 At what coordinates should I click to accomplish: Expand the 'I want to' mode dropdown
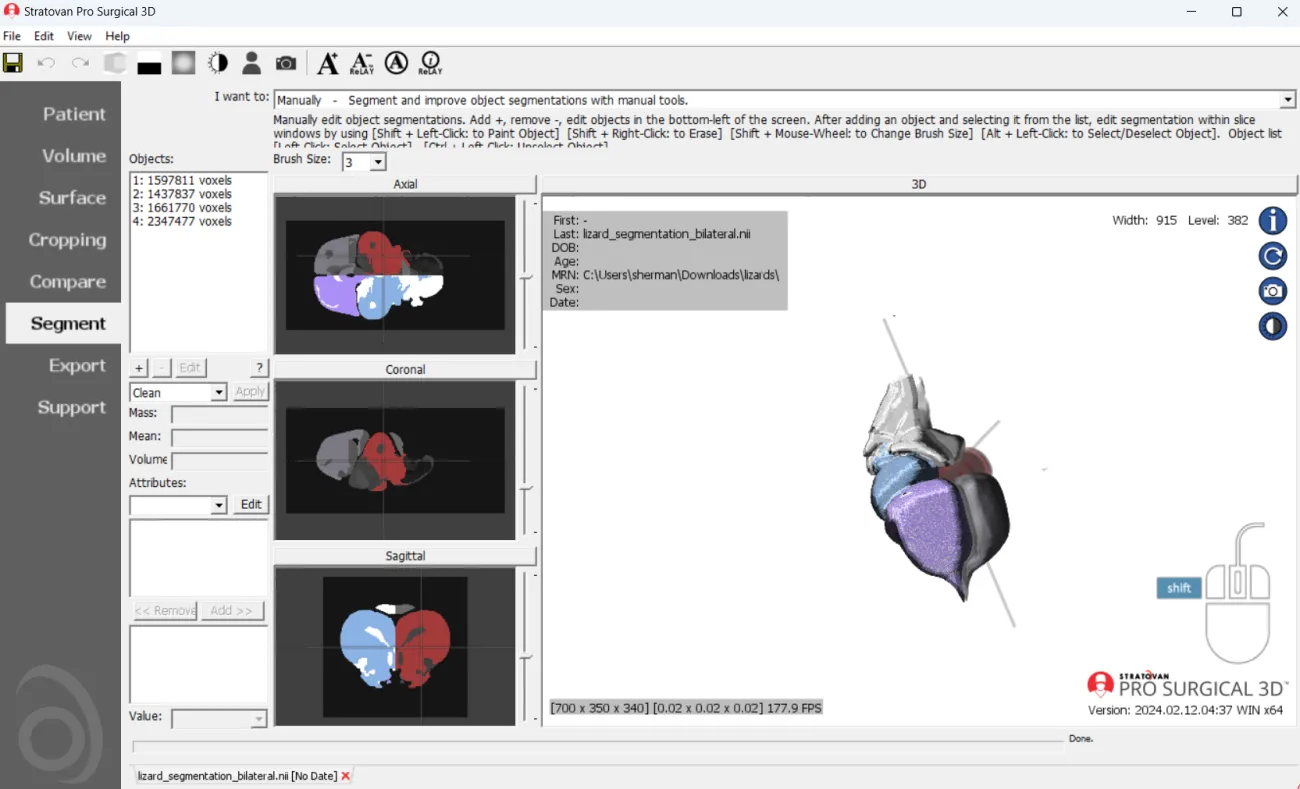[1288, 100]
